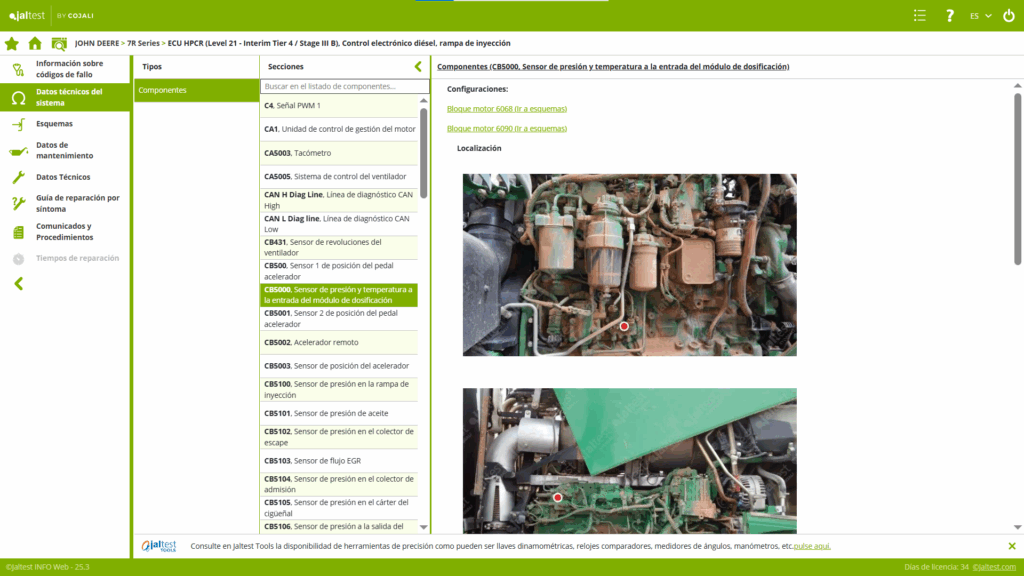Open the task list icon in header
Screen dimensions: 1024x576
point(920,16)
